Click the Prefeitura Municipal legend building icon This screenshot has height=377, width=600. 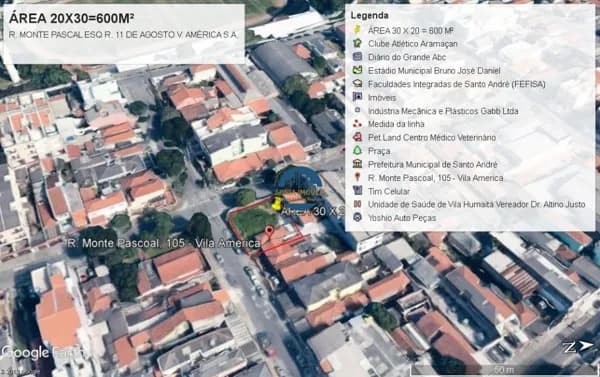point(357,164)
